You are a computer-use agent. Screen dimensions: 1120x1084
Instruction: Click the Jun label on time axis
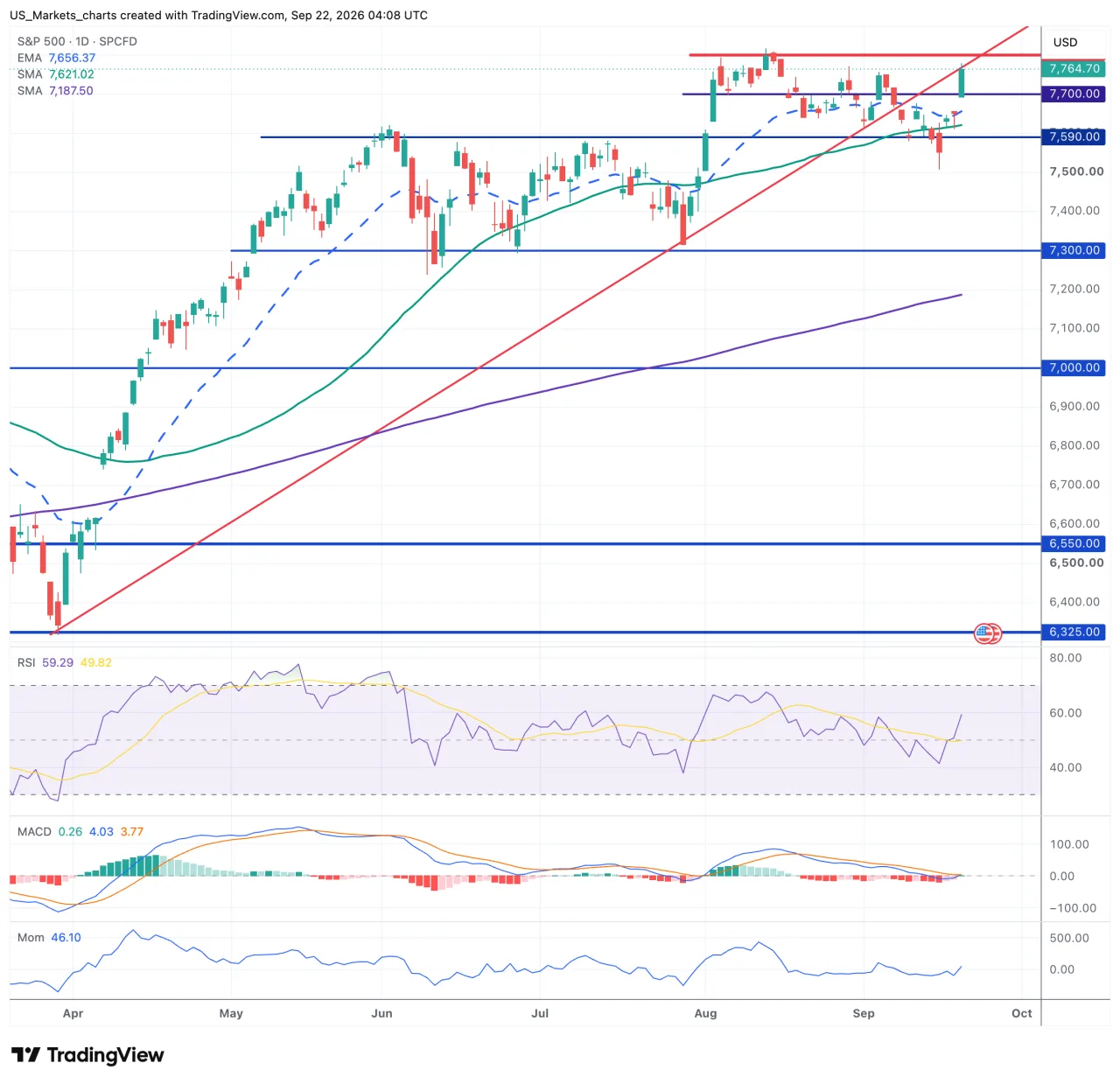click(381, 1013)
